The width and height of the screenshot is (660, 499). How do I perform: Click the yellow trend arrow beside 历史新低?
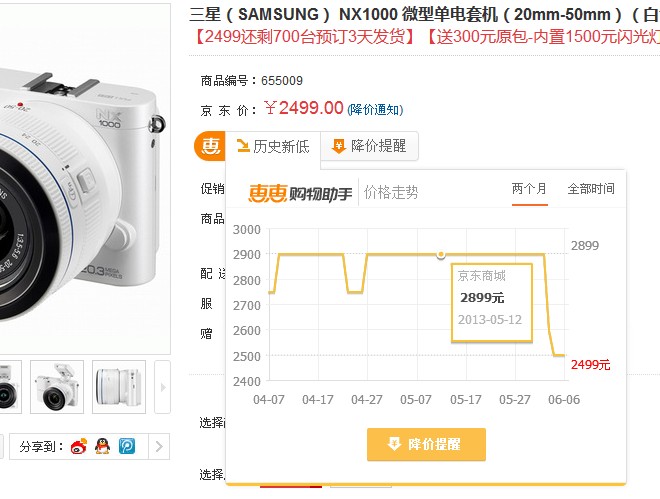[243, 146]
